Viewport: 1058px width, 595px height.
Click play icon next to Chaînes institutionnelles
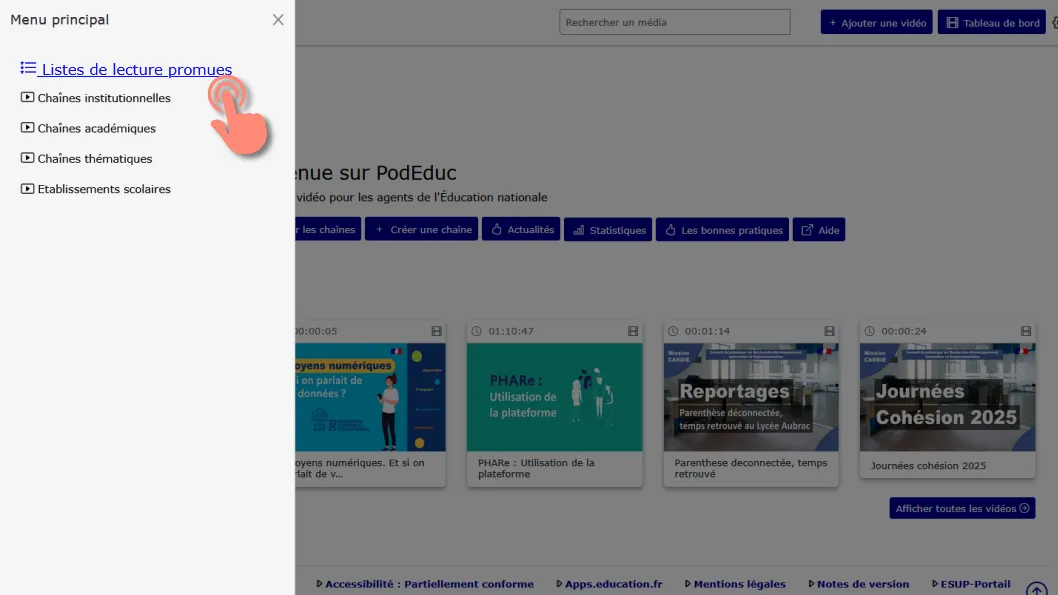pyautogui.click(x=27, y=97)
